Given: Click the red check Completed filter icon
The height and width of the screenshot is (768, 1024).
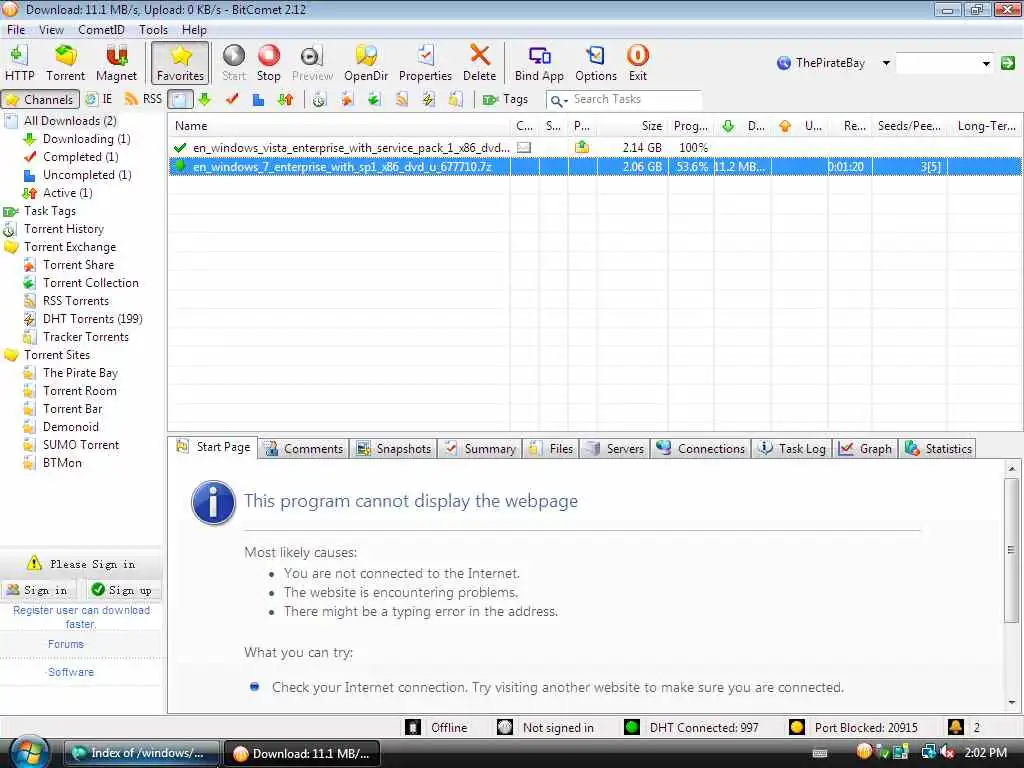Looking at the screenshot, I should tap(231, 99).
